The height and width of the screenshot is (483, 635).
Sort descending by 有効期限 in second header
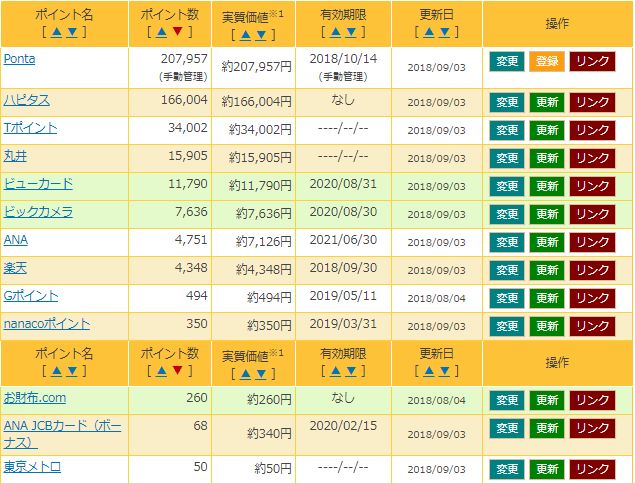pos(351,371)
